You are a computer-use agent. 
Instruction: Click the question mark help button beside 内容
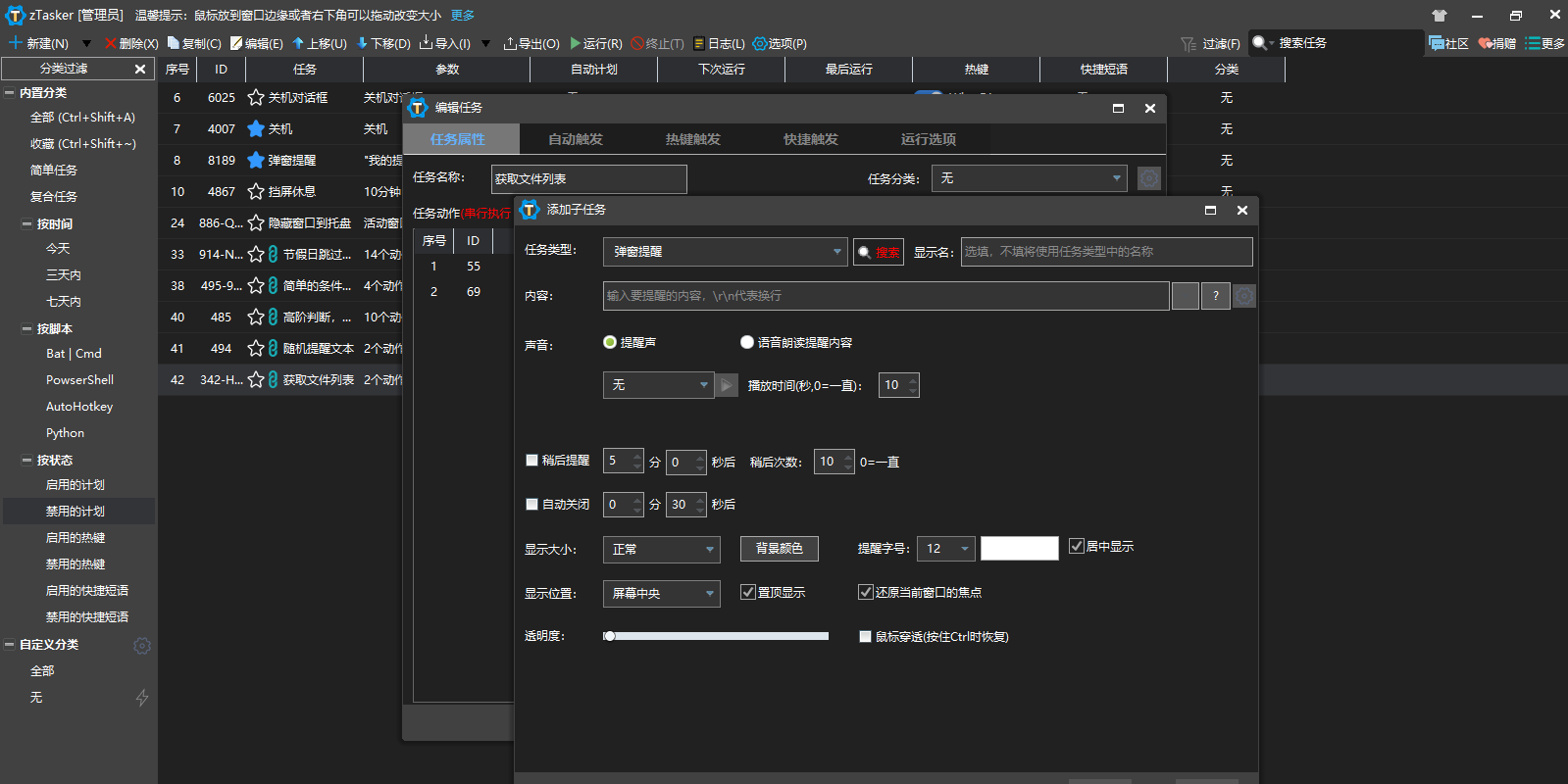point(1216,296)
